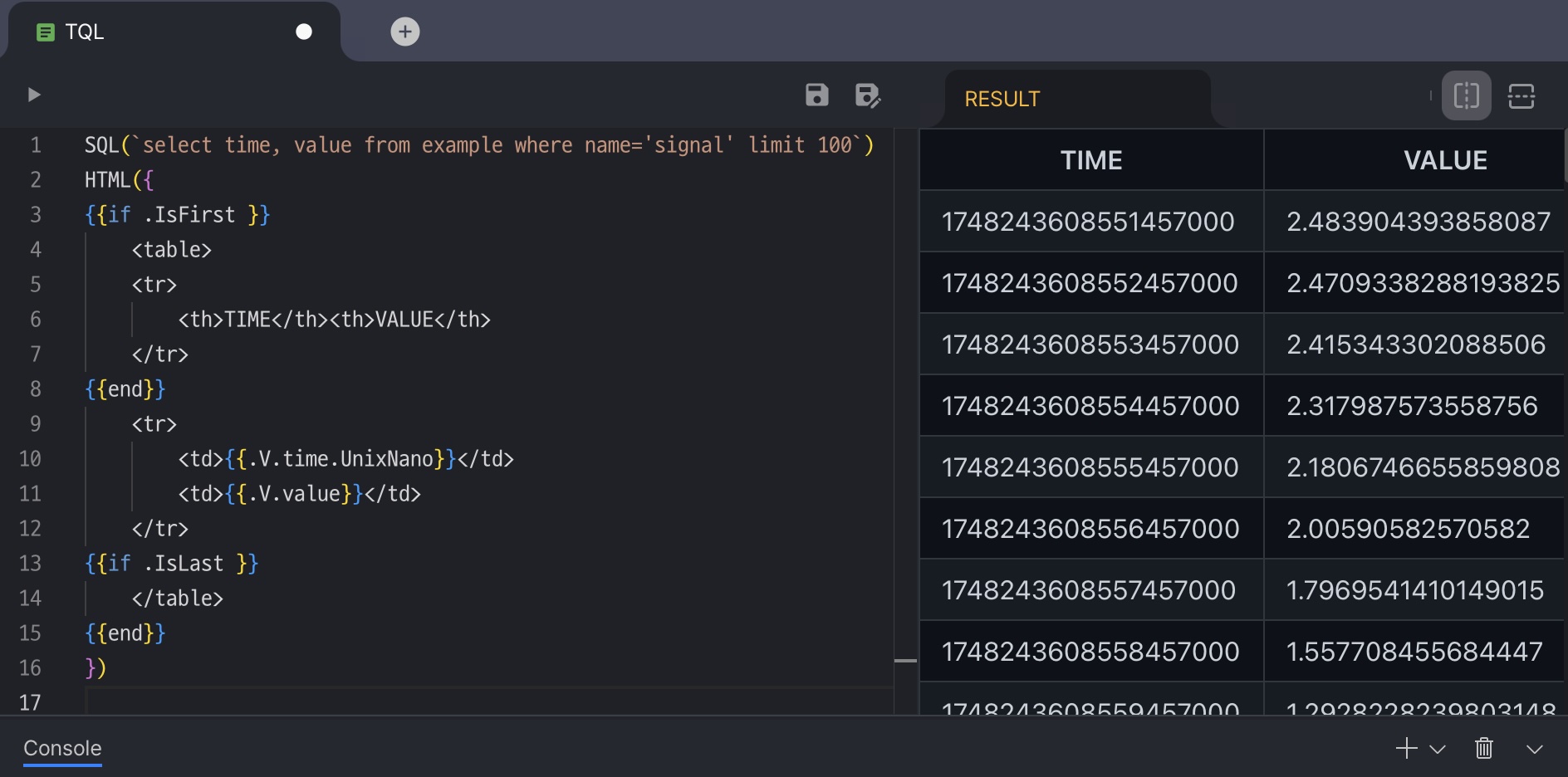Click the unsaved dot on TQL tab
Image resolution: width=1568 pixels, height=777 pixels.
(x=304, y=32)
